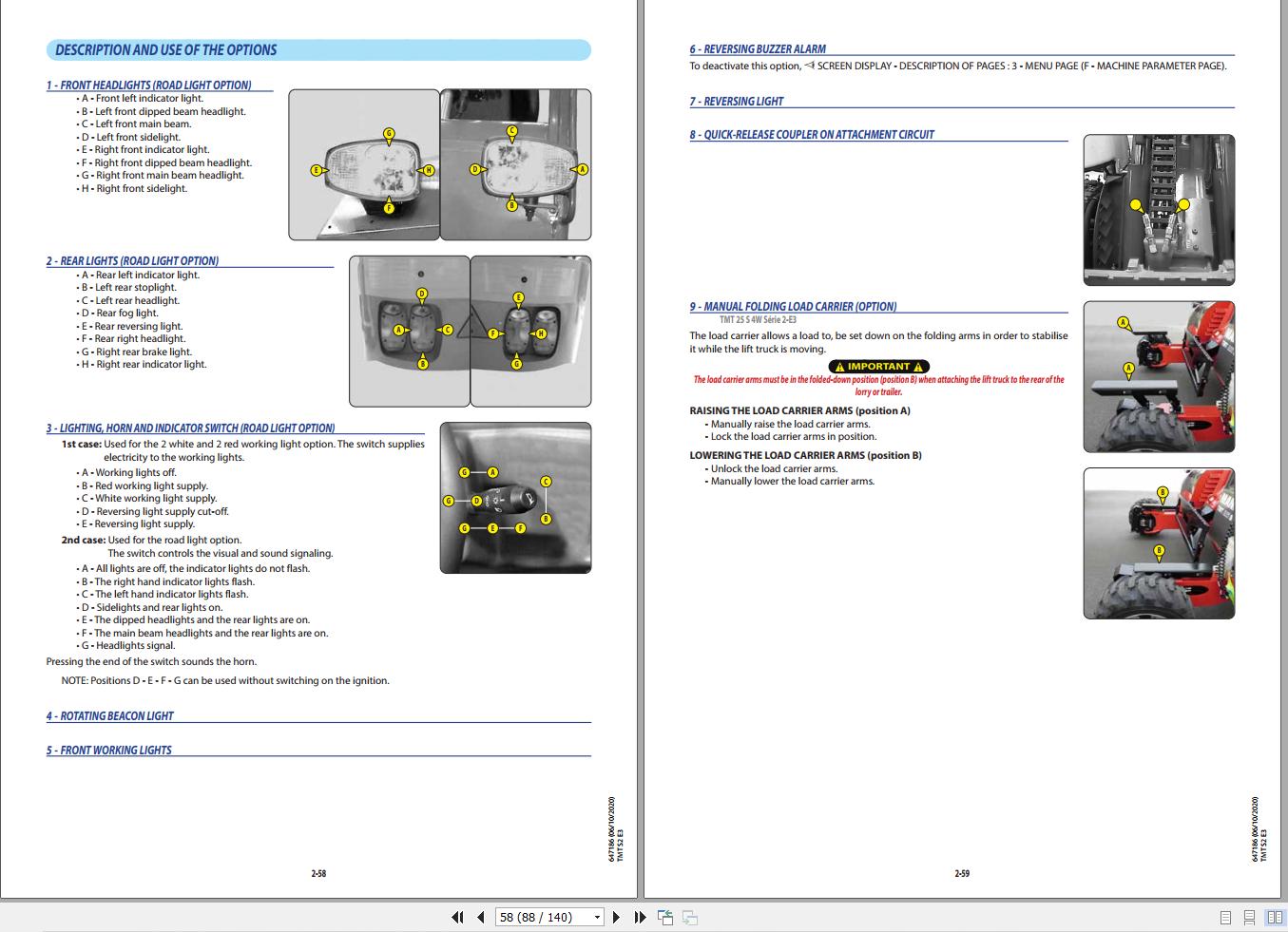The width and height of the screenshot is (1288, 932).
Task: Go to the first page
Action: (457, 917)
